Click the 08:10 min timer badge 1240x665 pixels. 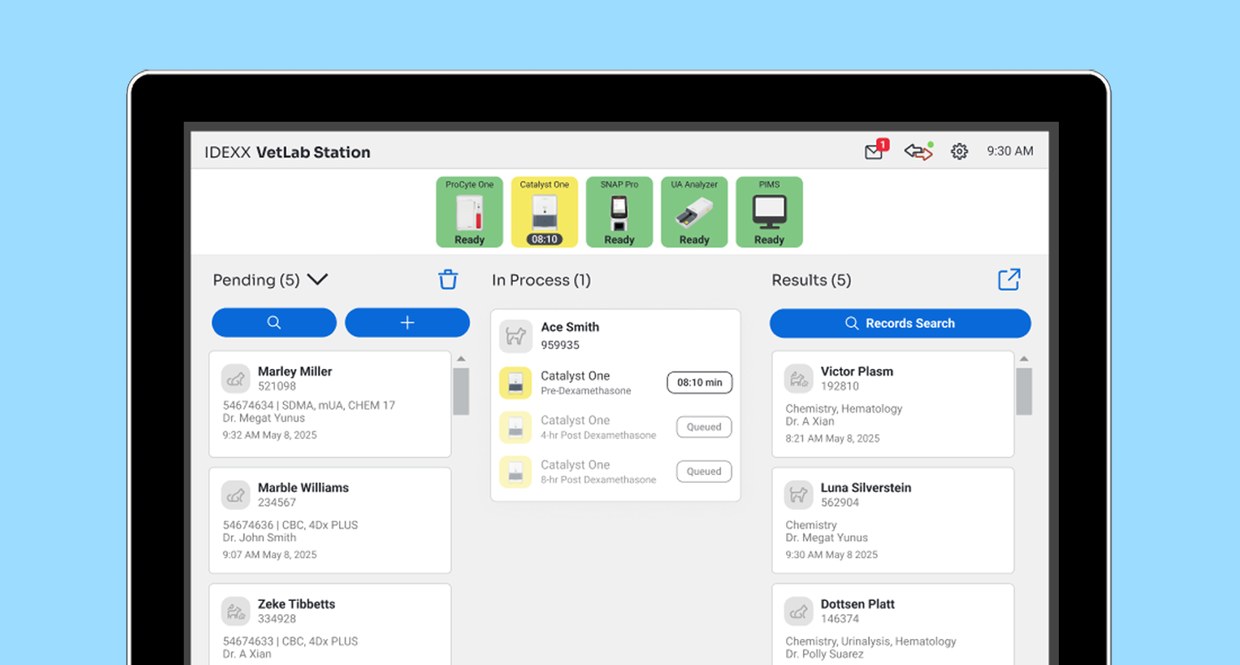point(699,382)
